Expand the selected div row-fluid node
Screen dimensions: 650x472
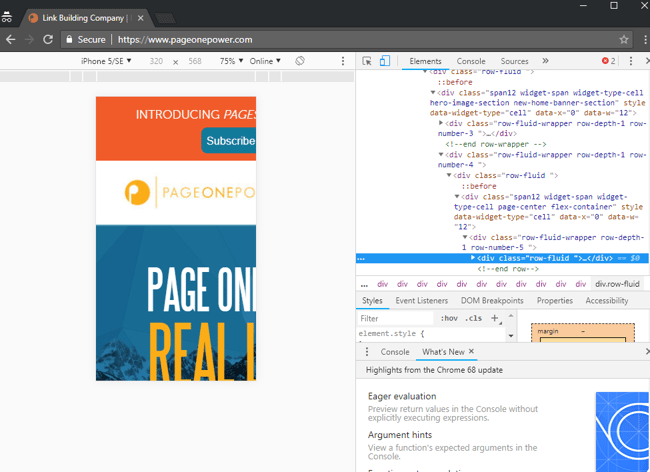pyautogui.click(x=473, y=258)
